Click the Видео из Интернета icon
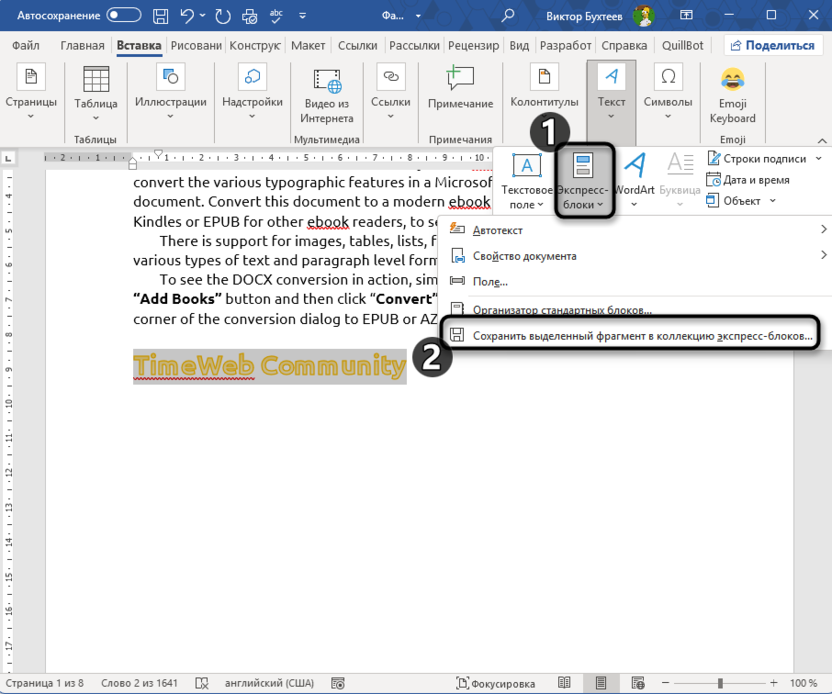Image resolution: width=832 pixels, height=694 pixels. coord(327,93)
